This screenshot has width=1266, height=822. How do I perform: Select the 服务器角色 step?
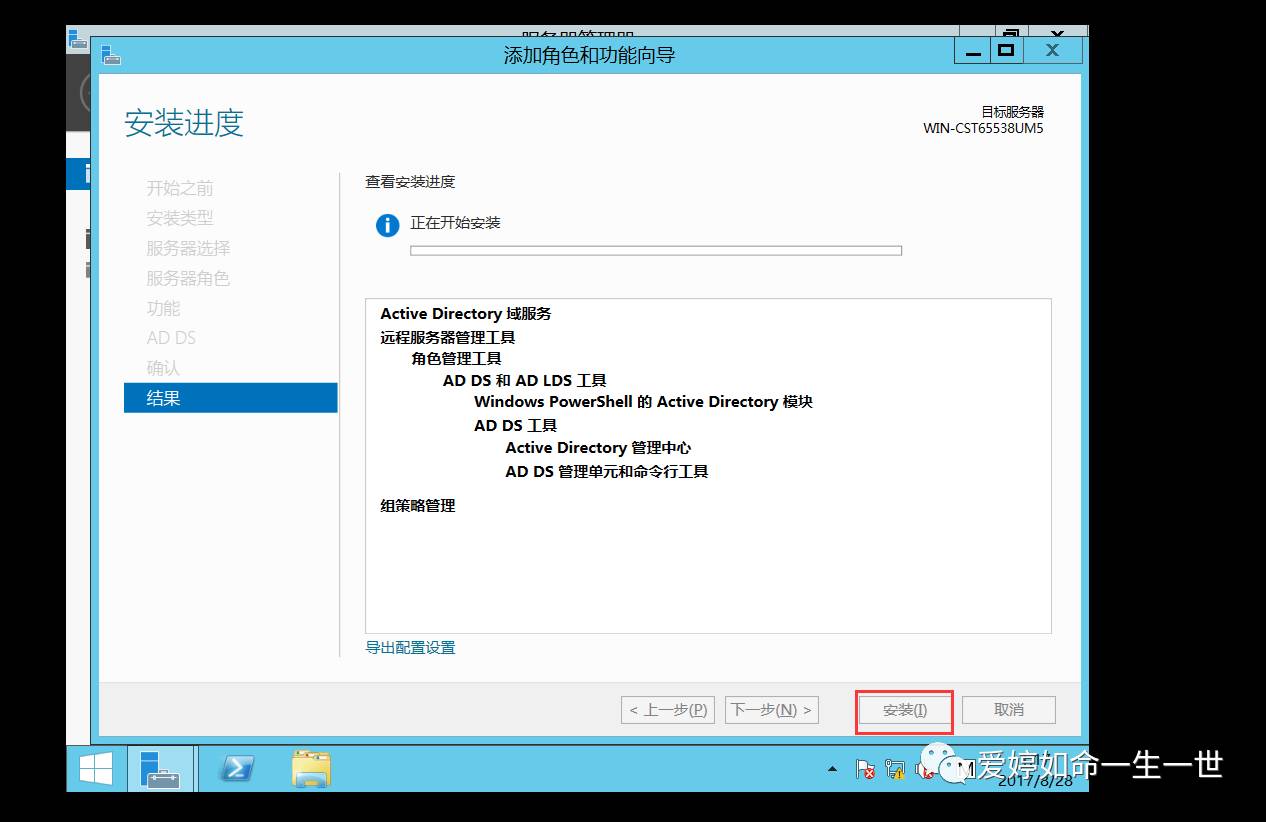[188, 278]
